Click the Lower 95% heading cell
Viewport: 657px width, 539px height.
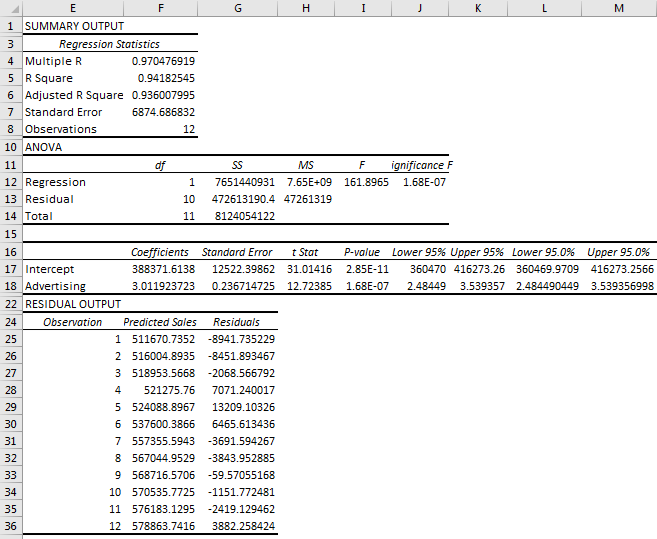[419, 252]
